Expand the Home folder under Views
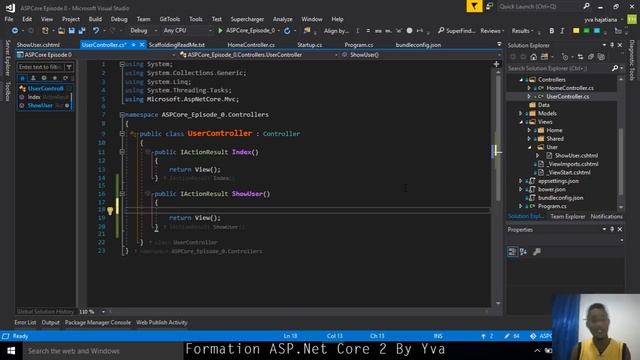This screenshot has height=360, width=640. point(529,130)
